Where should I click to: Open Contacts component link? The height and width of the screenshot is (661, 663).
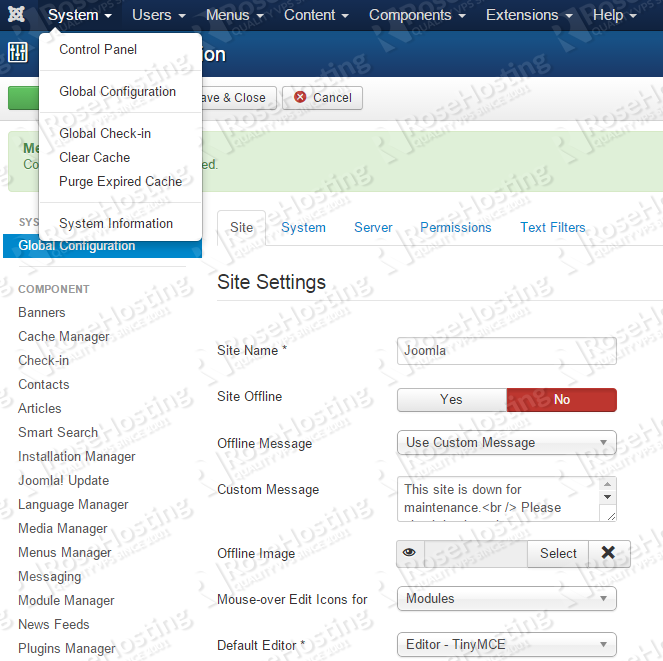coord(44,384)
